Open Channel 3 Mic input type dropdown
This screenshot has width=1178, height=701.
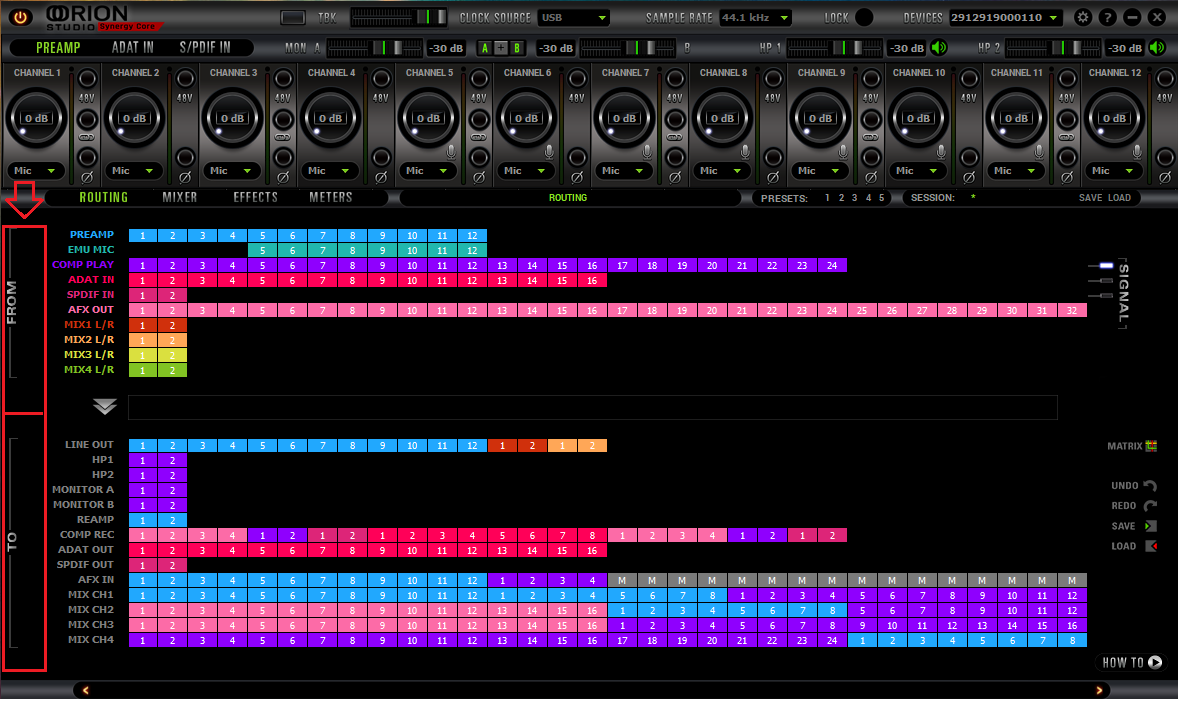pos(231,171)
